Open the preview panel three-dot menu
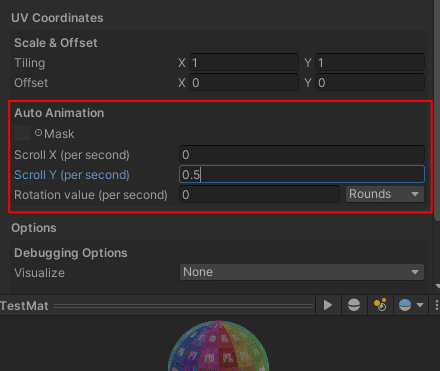The image size is (440, 371). click(436, 305)
